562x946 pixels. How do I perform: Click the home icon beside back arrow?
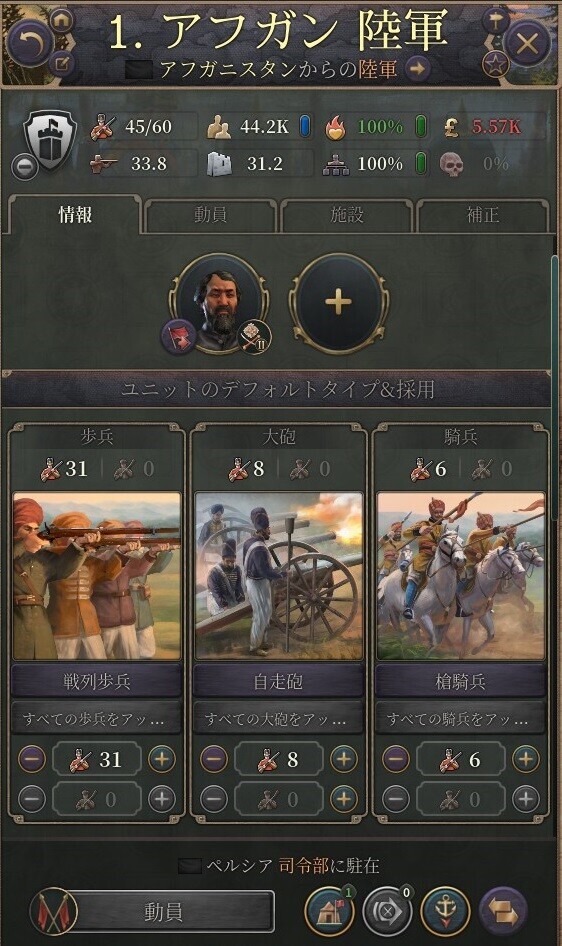point(62,22)
